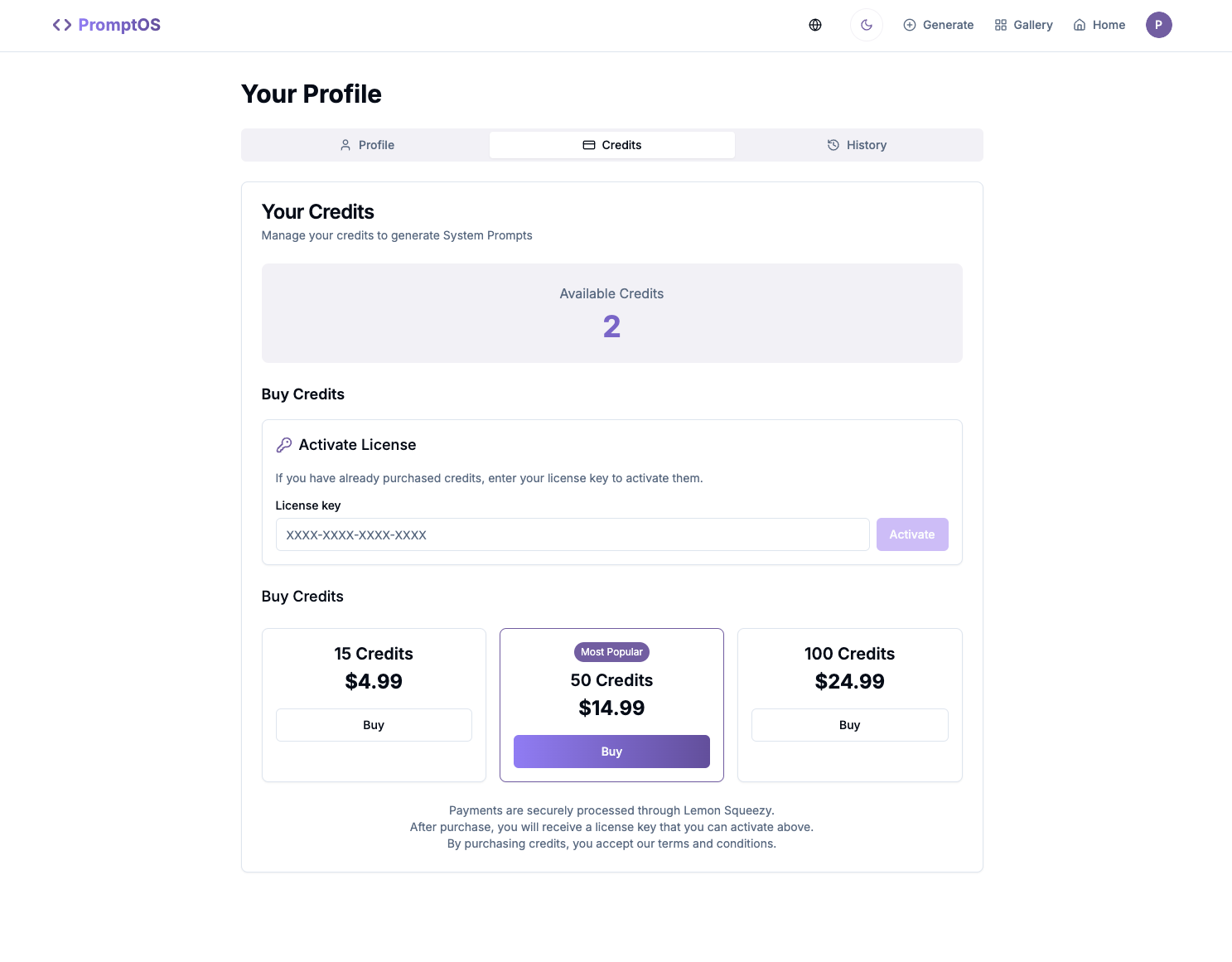This screenshot has height=962, width=1232.
Task: Click the license key input field
Action: [572, 534]
